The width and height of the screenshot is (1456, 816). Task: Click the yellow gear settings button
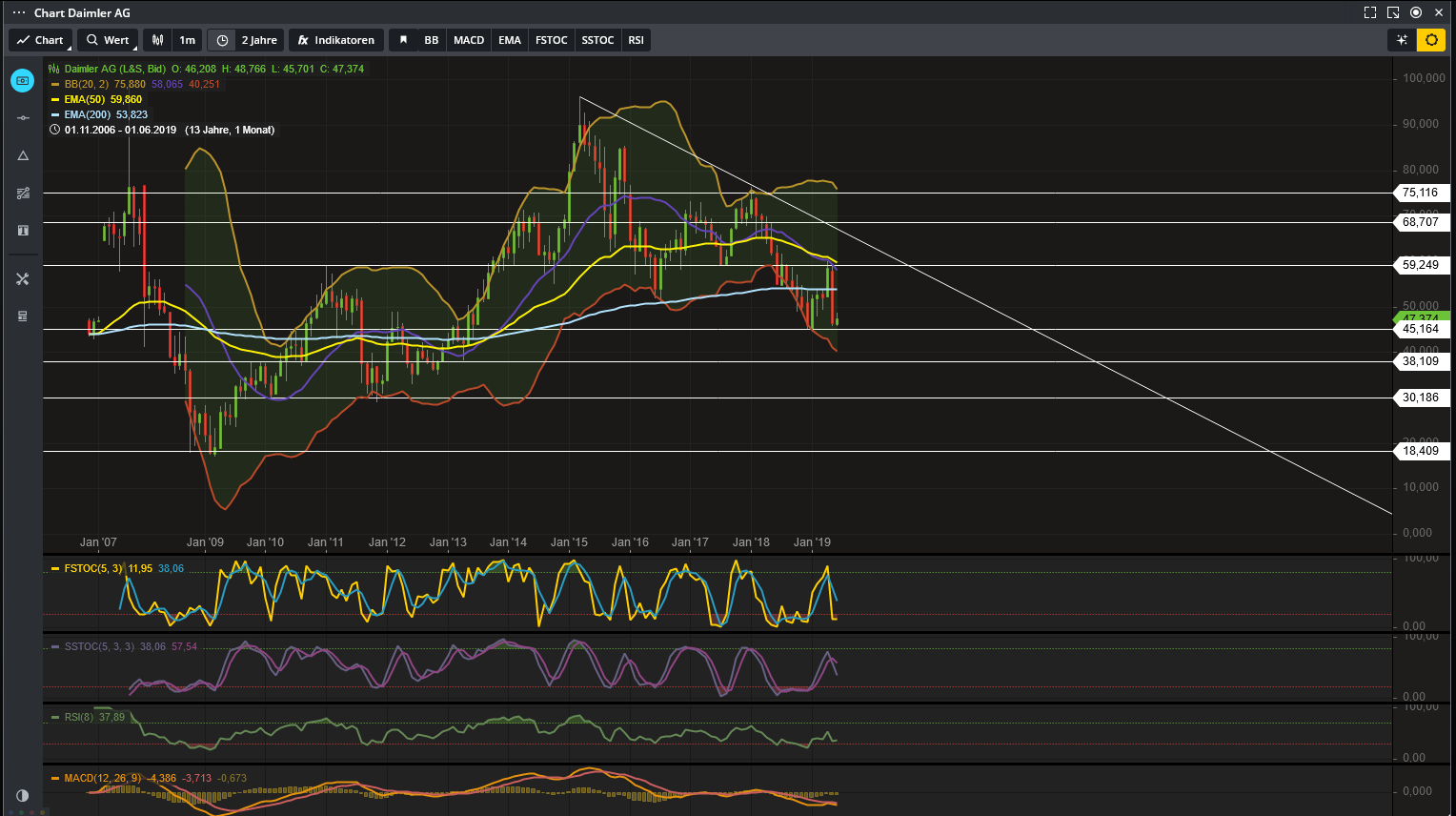(1431, 40)
